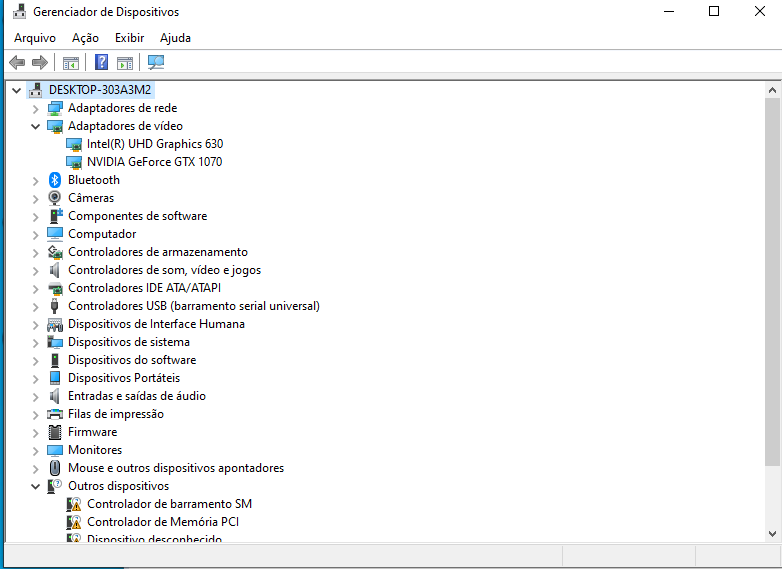Viewport: 782px width, 572px height.
Task: Click the USB plug icon of Controladores USB
Action: pyautogui.click(x=54, y=306)
